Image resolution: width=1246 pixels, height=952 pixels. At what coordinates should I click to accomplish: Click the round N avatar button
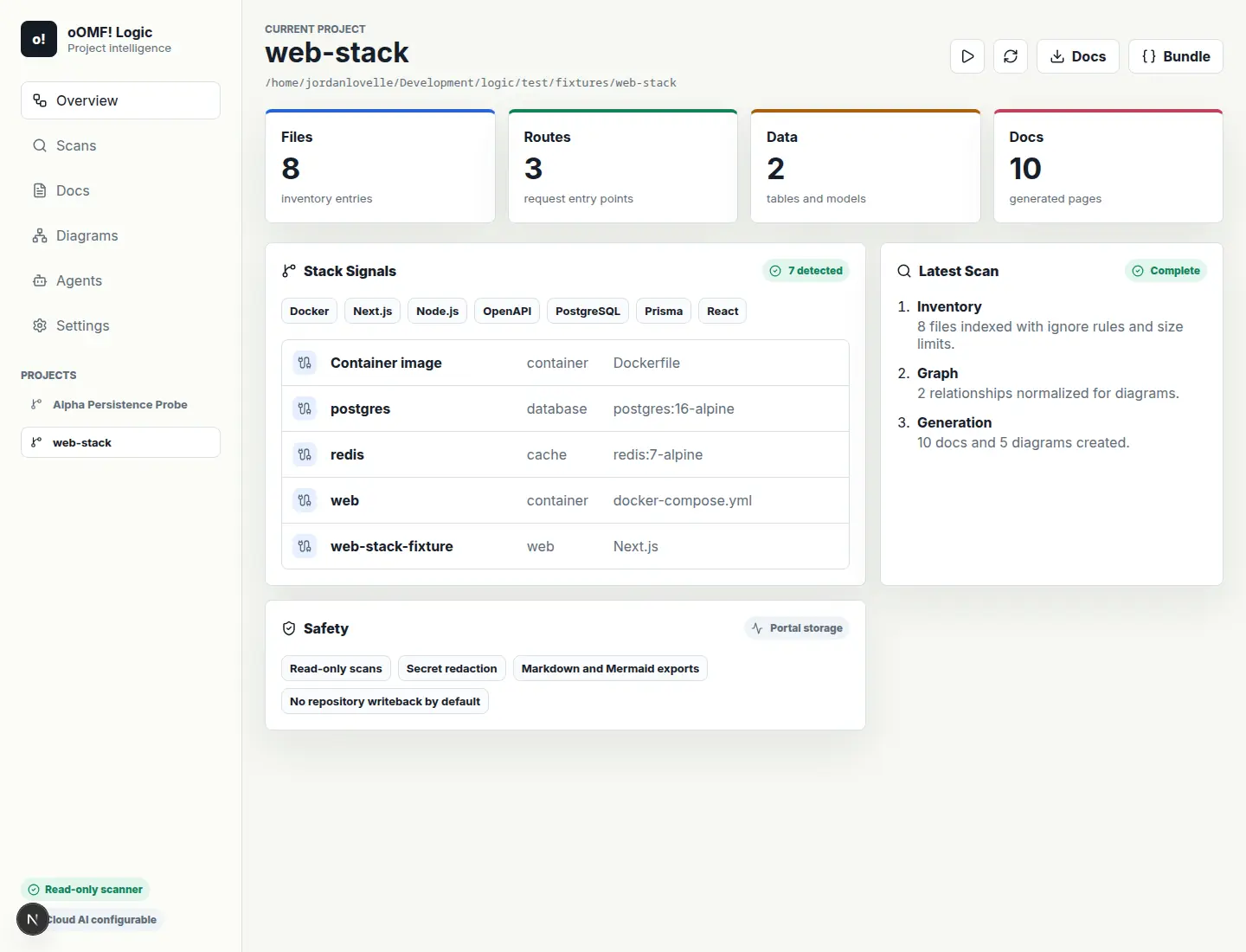coord(33,919)
